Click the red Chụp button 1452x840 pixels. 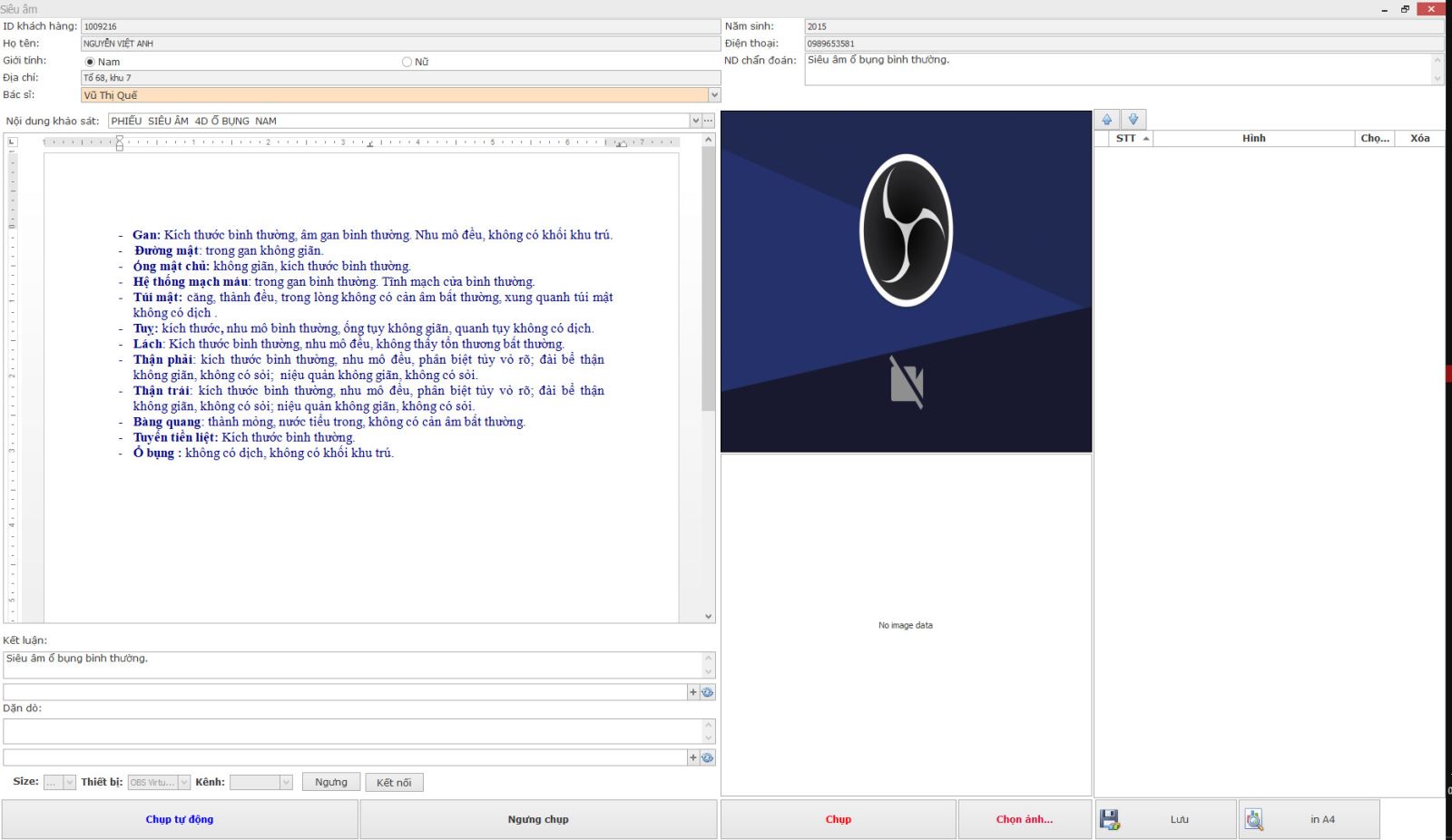(839, 819)
